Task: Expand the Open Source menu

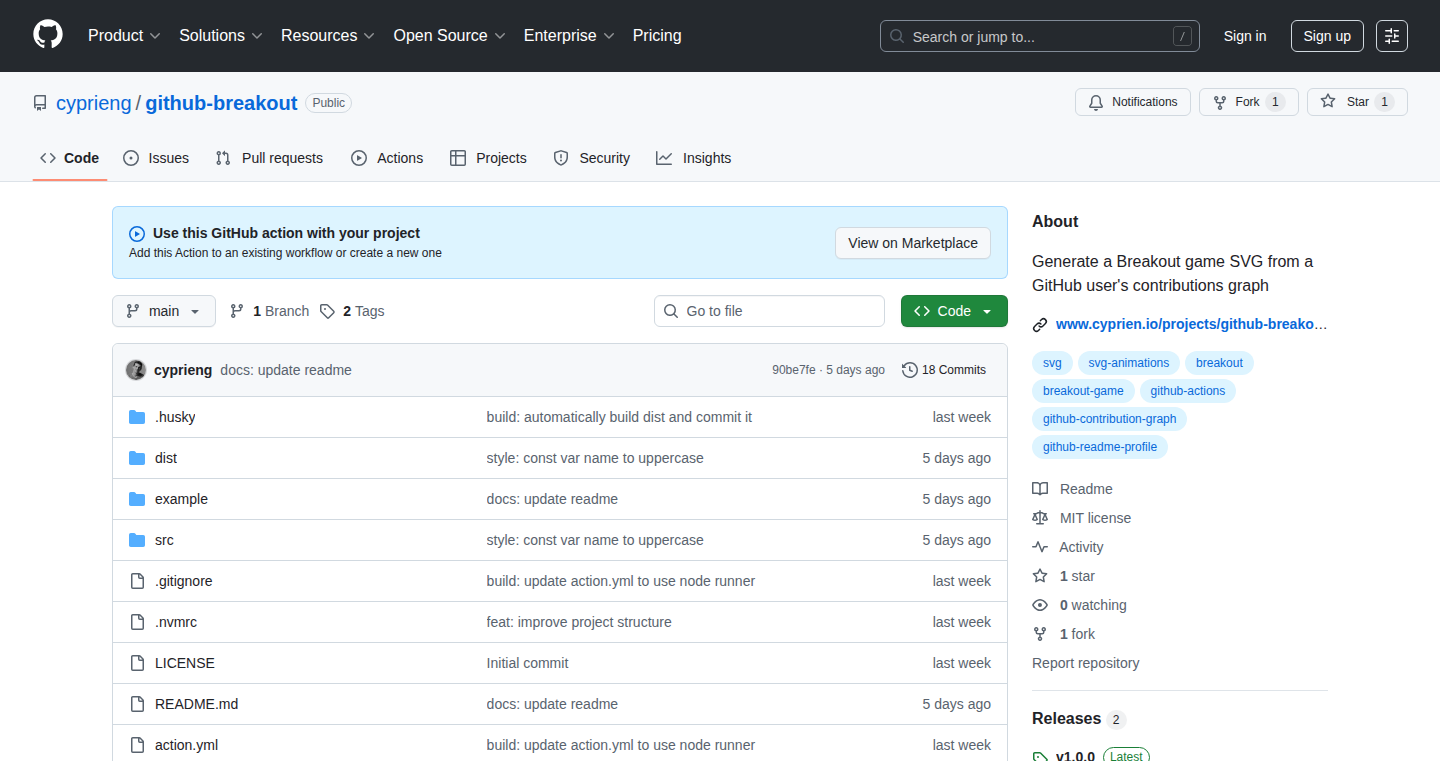Action: tap(450, 36)
